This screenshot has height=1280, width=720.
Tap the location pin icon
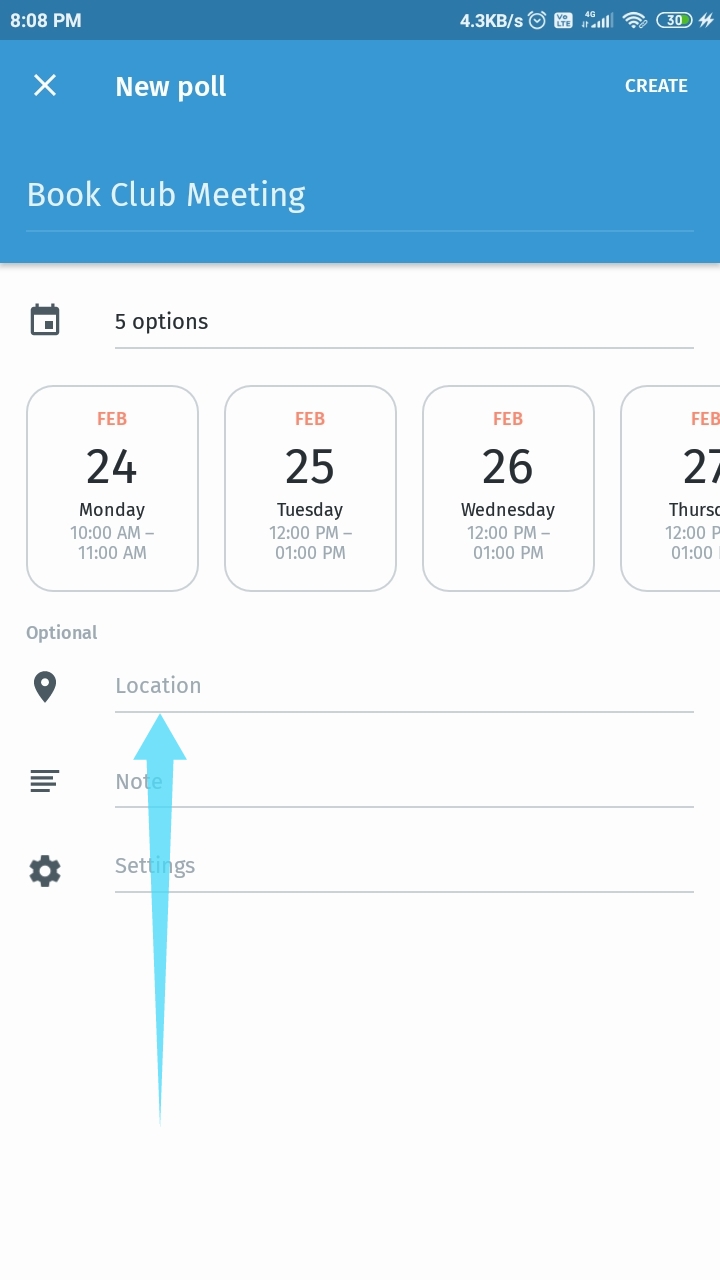45,687
